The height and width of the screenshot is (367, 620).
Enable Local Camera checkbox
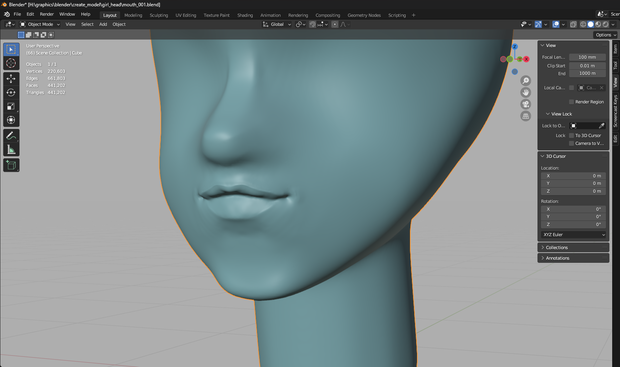(x=571, y=88)
